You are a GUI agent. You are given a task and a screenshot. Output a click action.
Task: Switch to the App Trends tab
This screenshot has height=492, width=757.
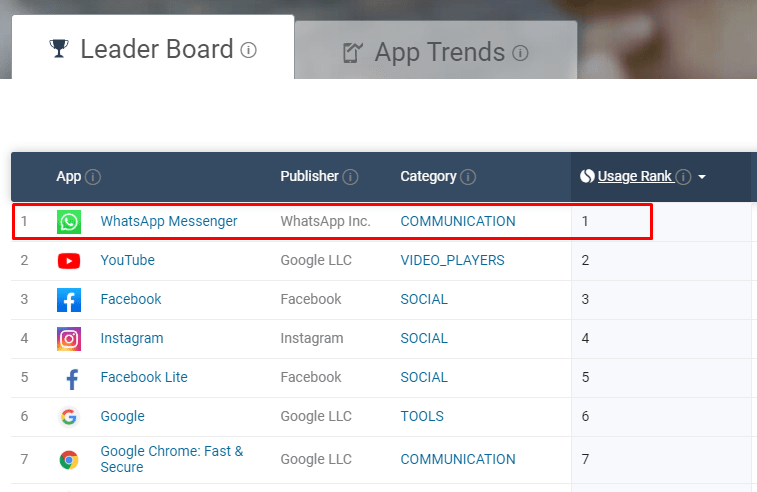[436, 52]
